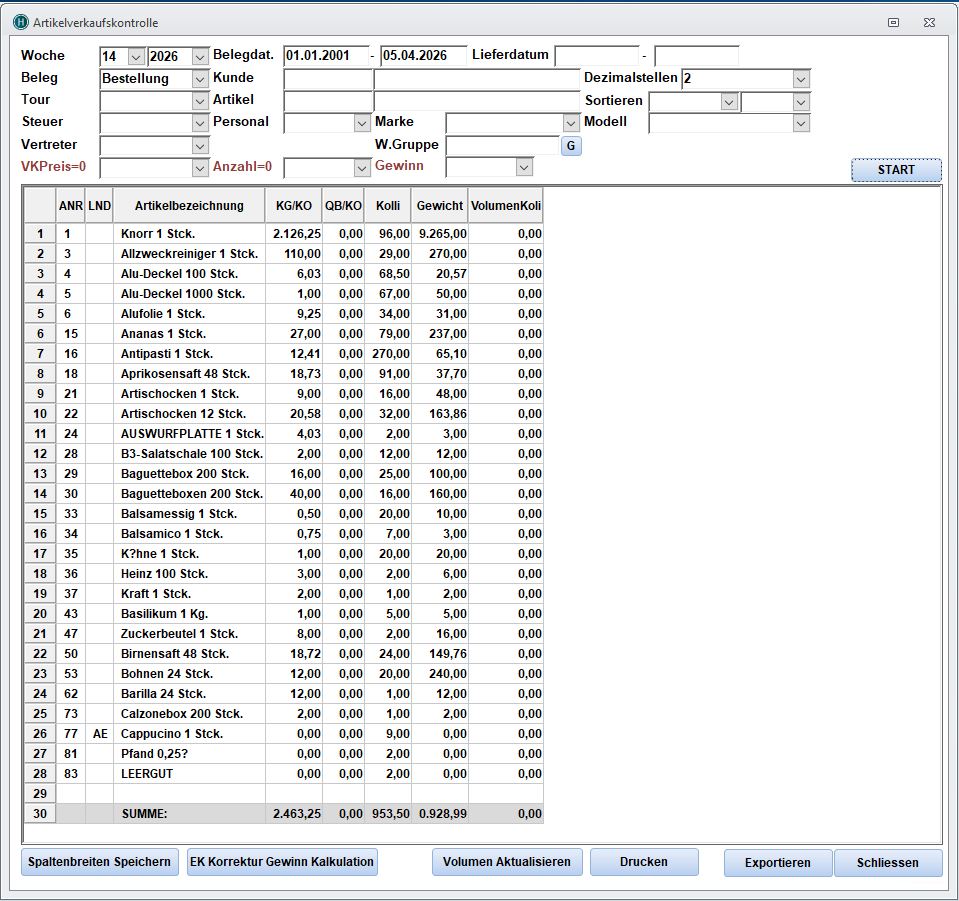Click the application logo icon in title bar
Viewport: 959px width, 901px height.
(21, 22)
